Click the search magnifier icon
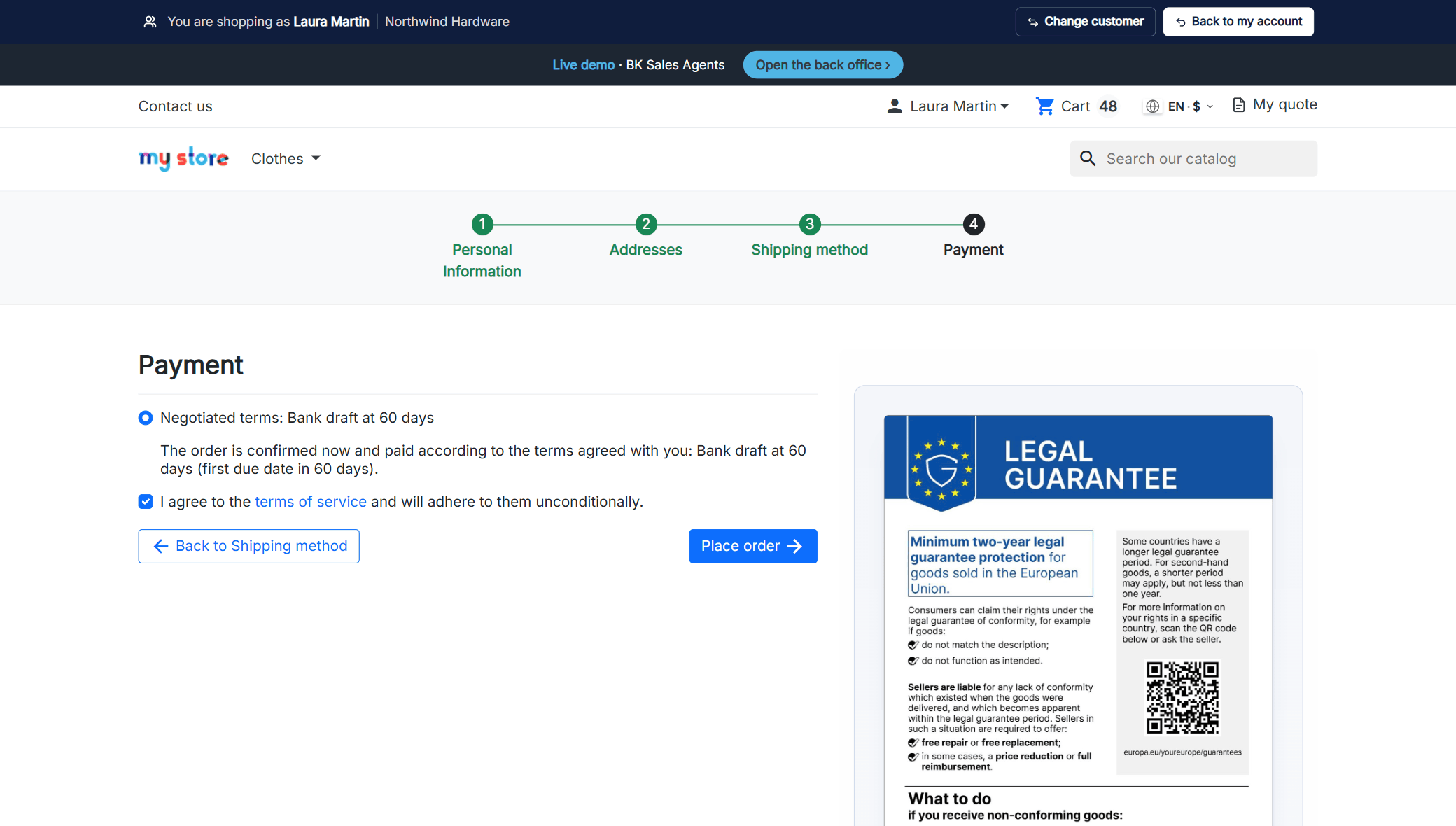Viewport: 1456px width, 826px height. [x=1088, y=159]
